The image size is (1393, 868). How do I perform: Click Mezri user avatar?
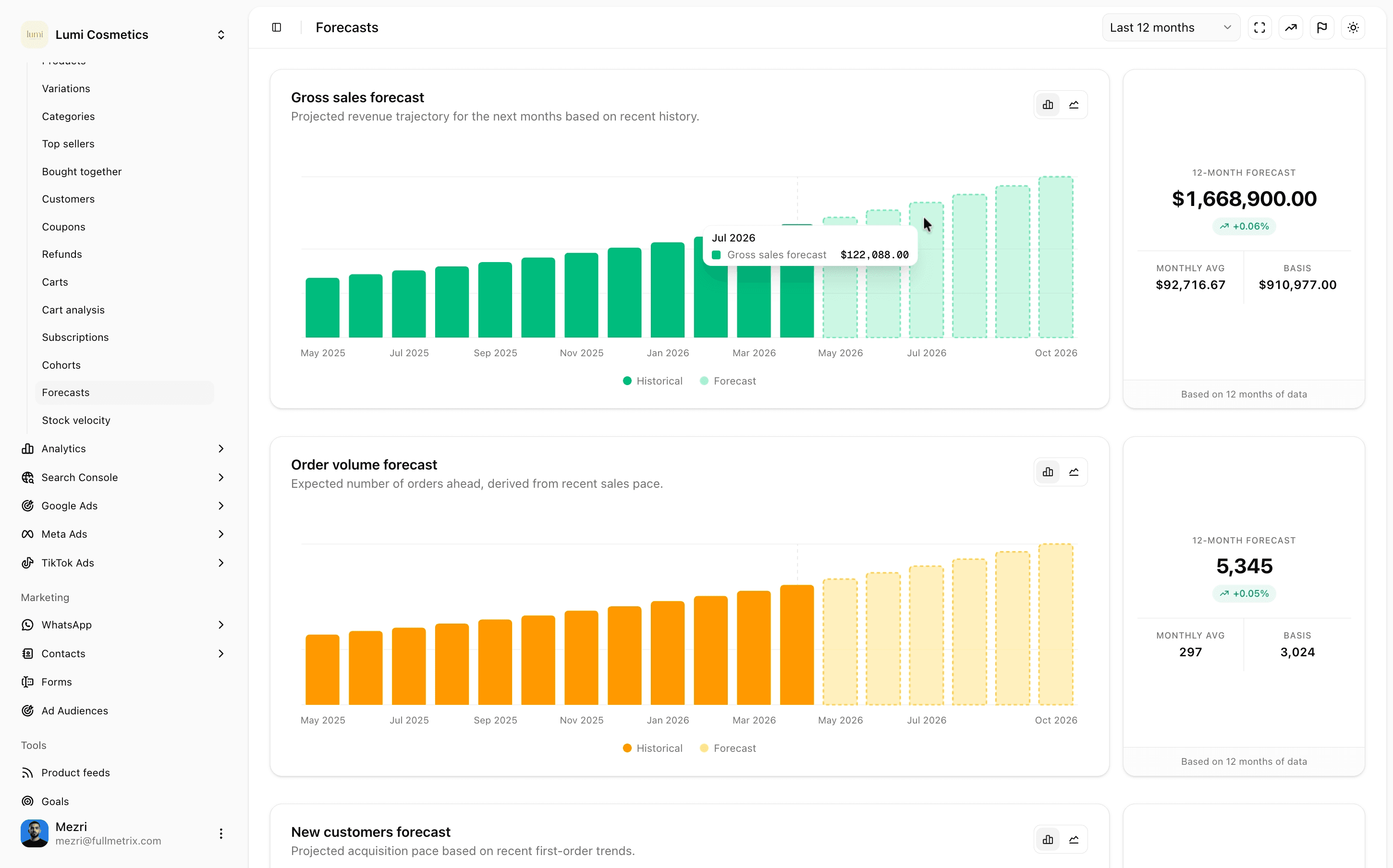35,833
